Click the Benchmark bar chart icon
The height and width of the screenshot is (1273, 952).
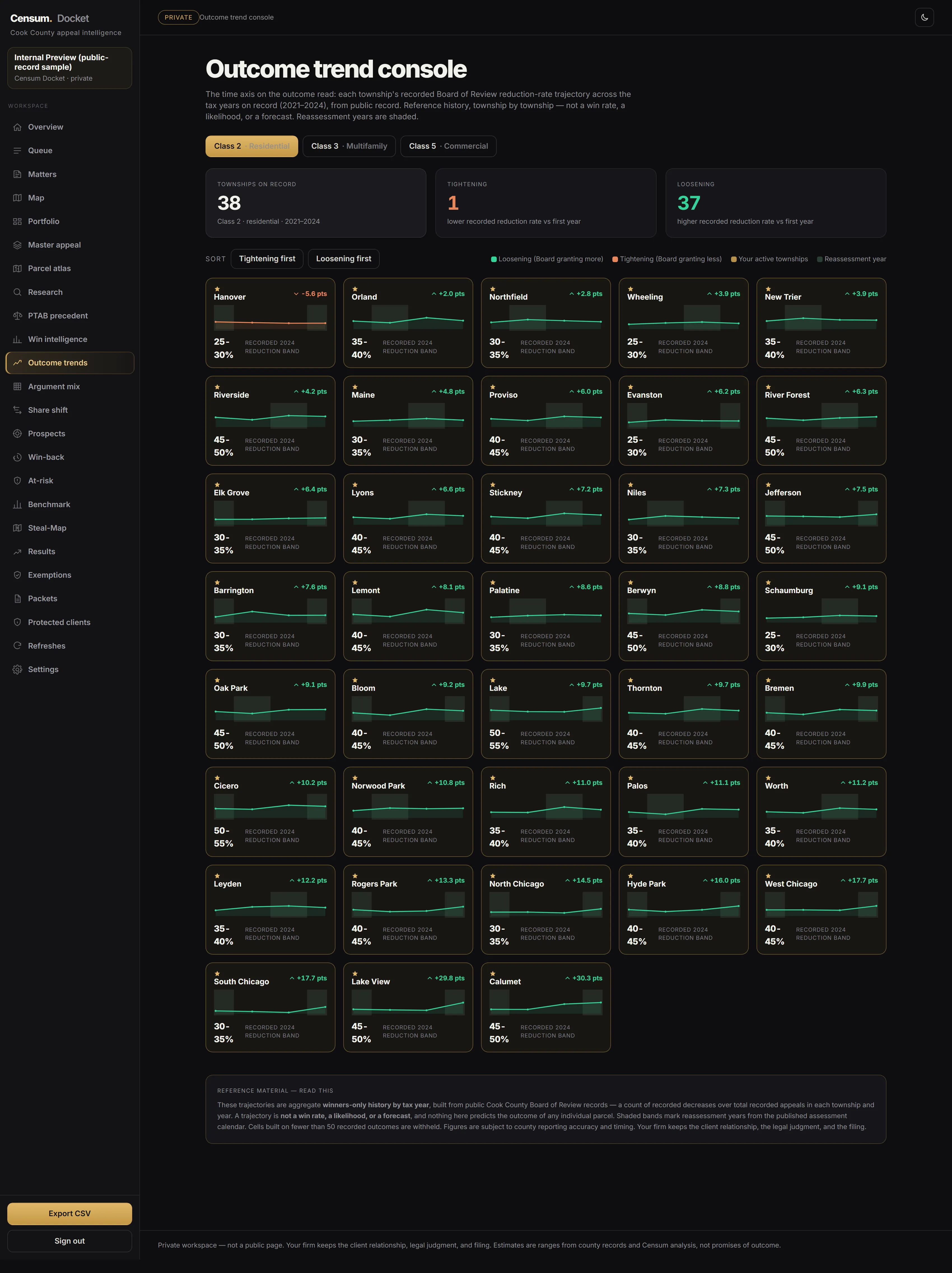[17, 505]
